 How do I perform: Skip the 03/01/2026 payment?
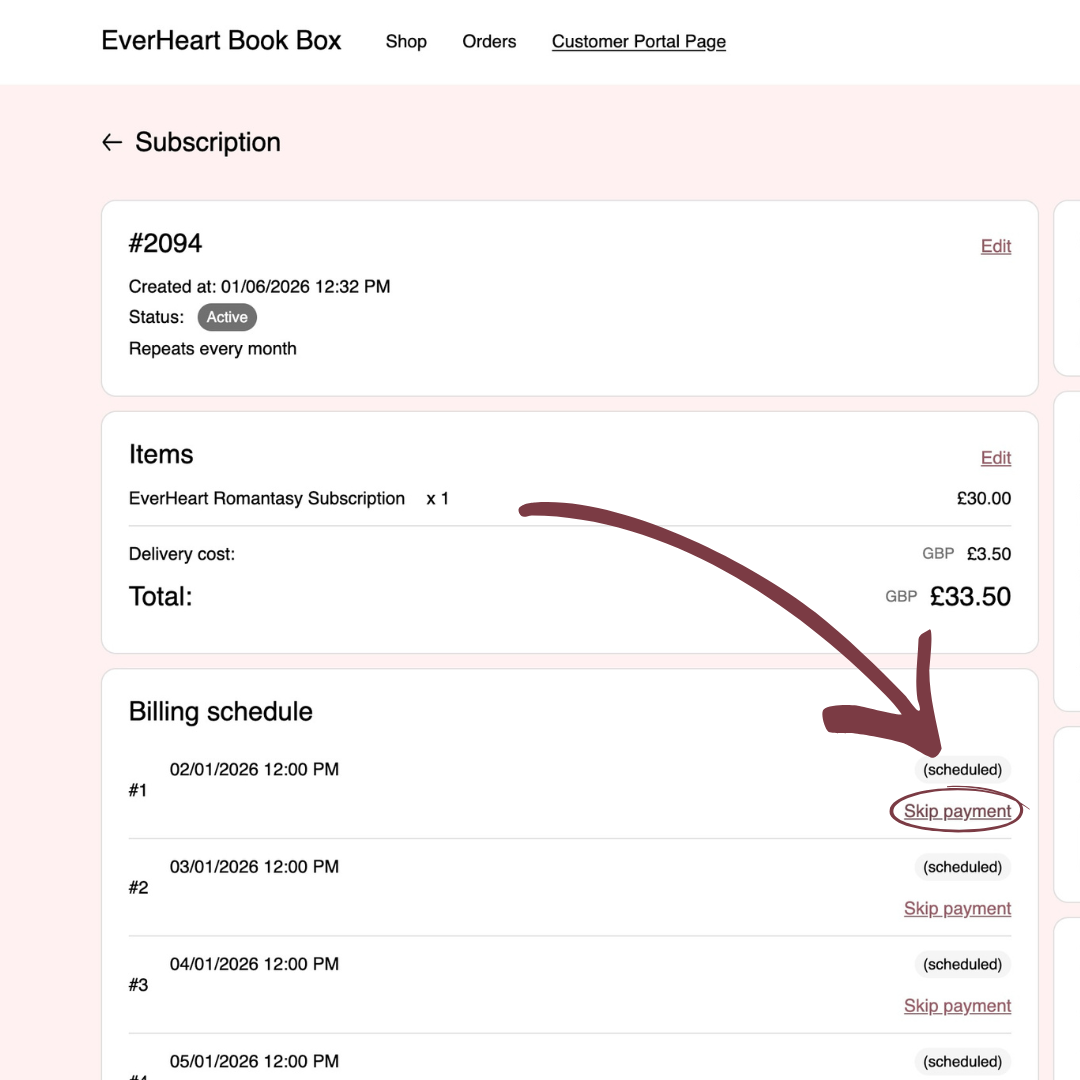coord(957,908)
